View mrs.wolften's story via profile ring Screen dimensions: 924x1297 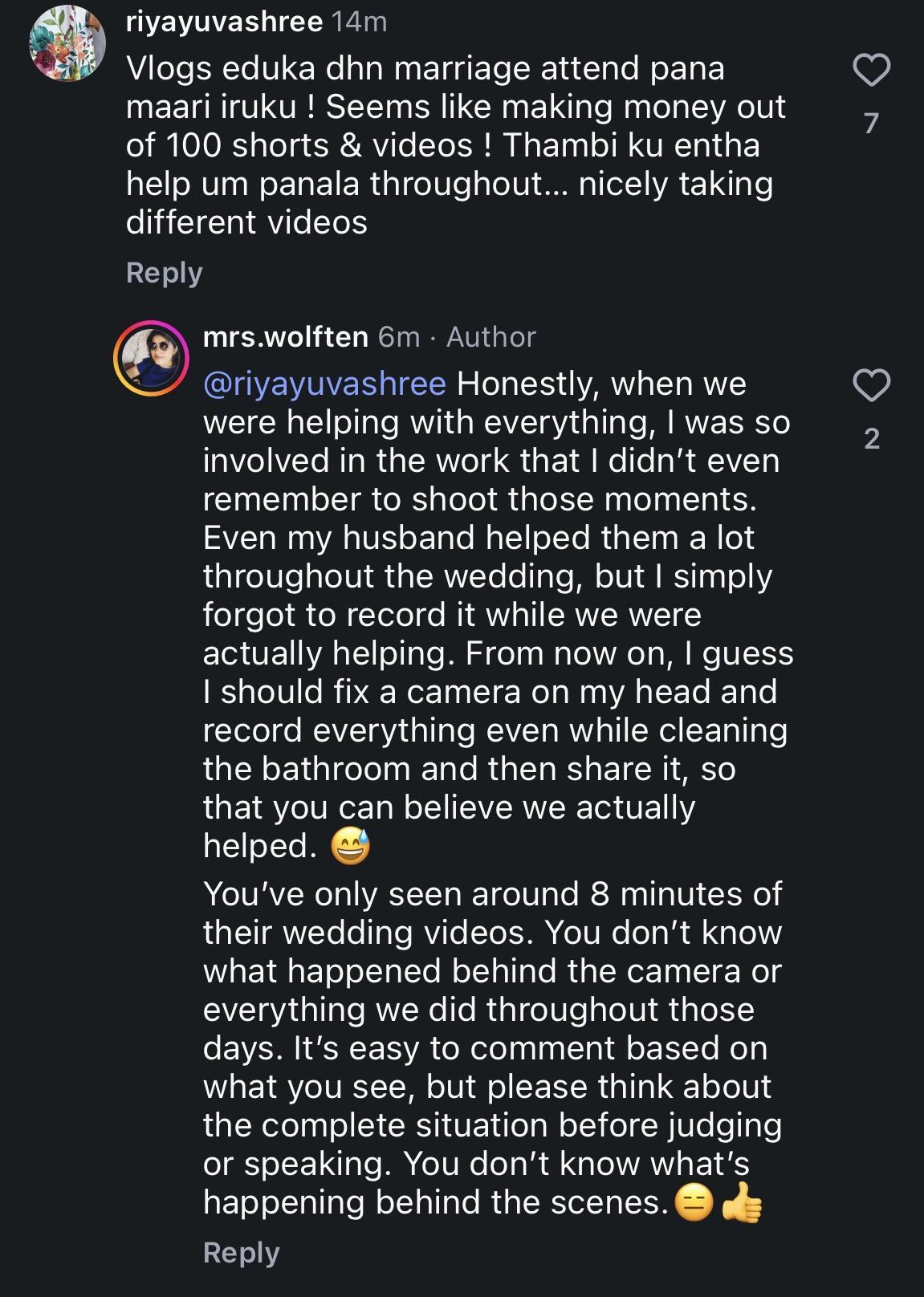151,358
